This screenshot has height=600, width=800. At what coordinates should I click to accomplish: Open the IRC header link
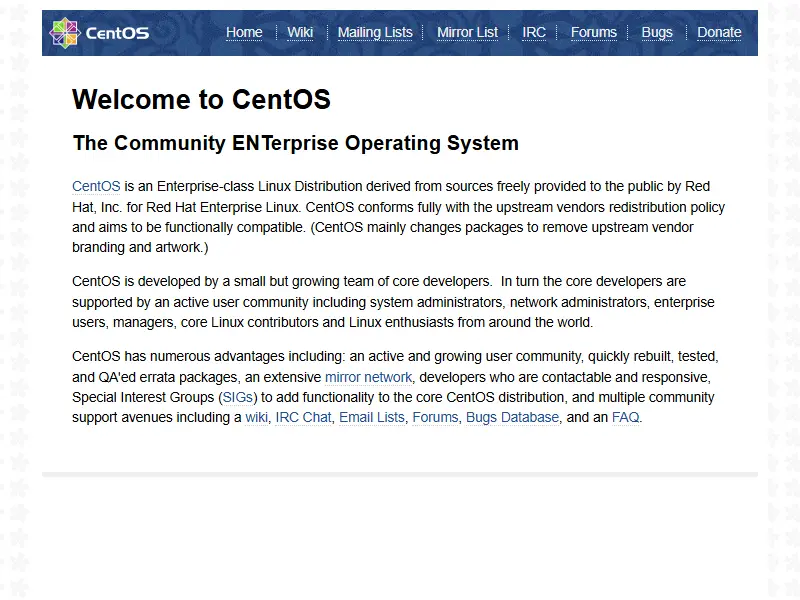click(534, 33)
